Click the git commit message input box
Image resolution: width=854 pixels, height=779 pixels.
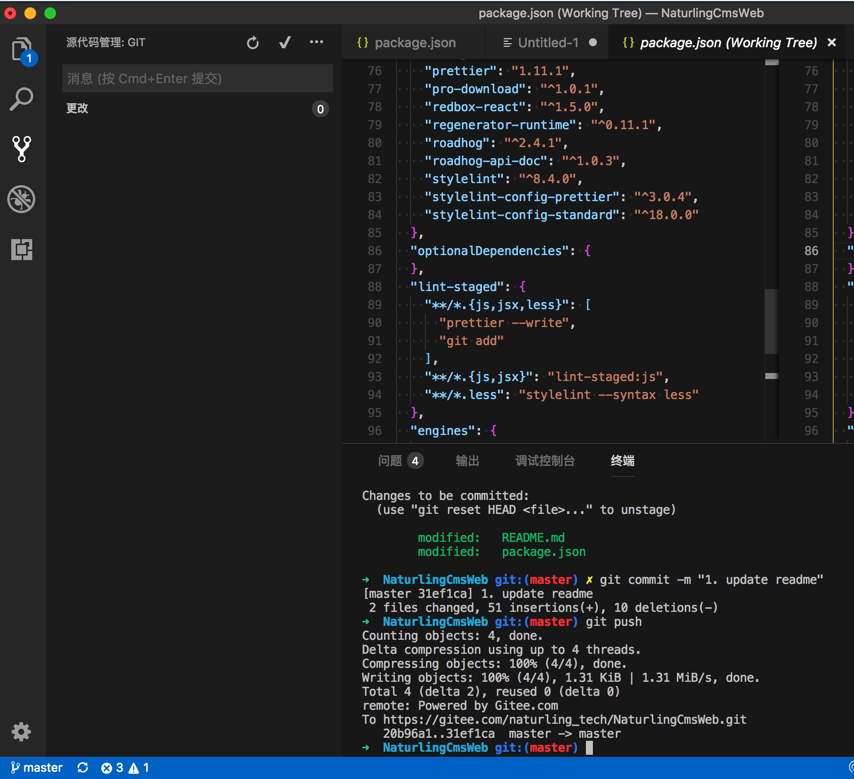pyautogui.click(x=198, y=78)
